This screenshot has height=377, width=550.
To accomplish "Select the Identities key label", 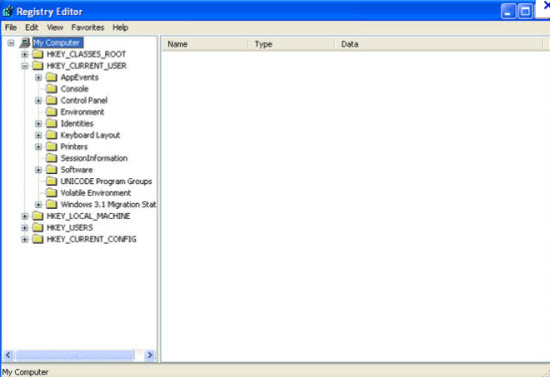I will (x=77, y=124).
